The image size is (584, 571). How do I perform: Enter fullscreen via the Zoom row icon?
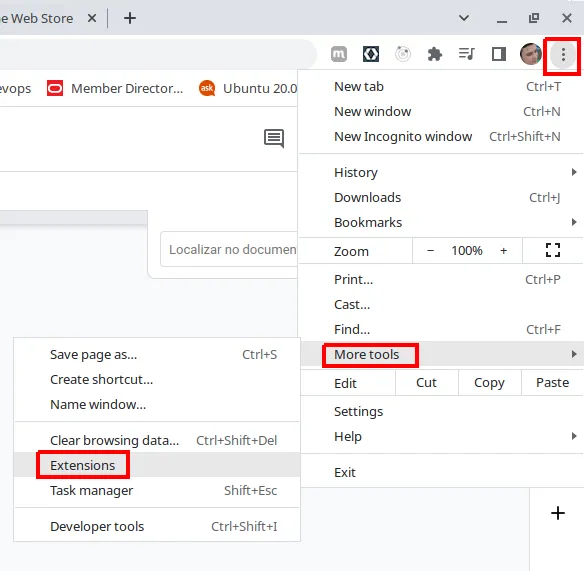click(x=553, y=250)
